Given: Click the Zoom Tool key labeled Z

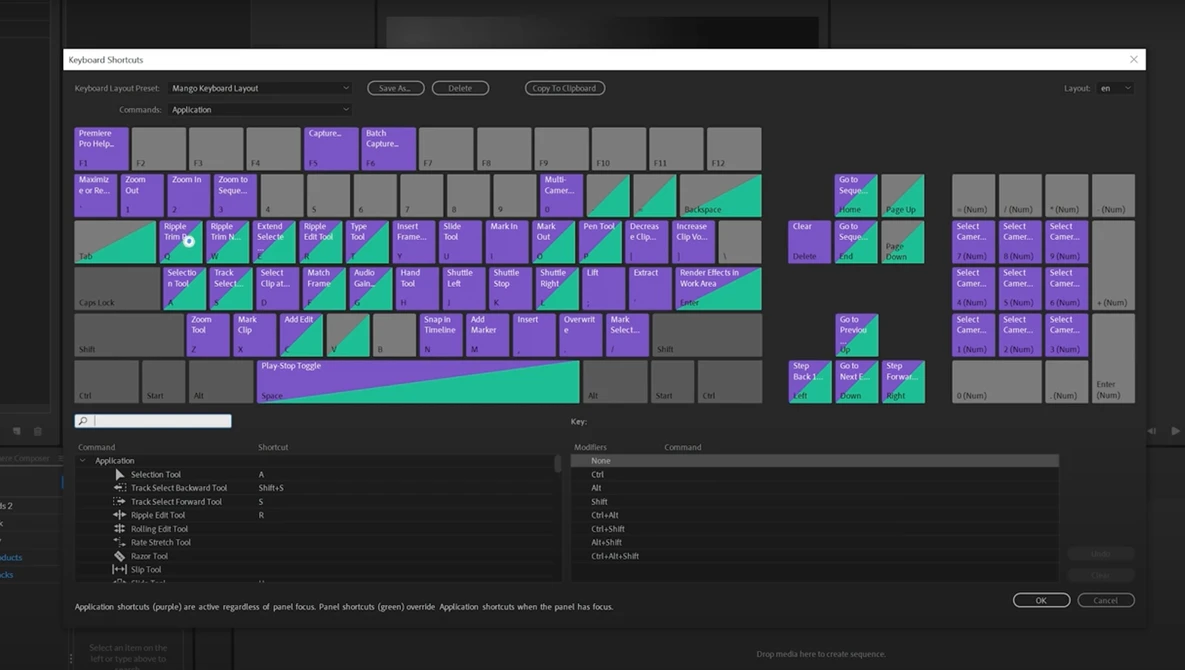Looking at the screenshot, I should [x=208, y=335].
